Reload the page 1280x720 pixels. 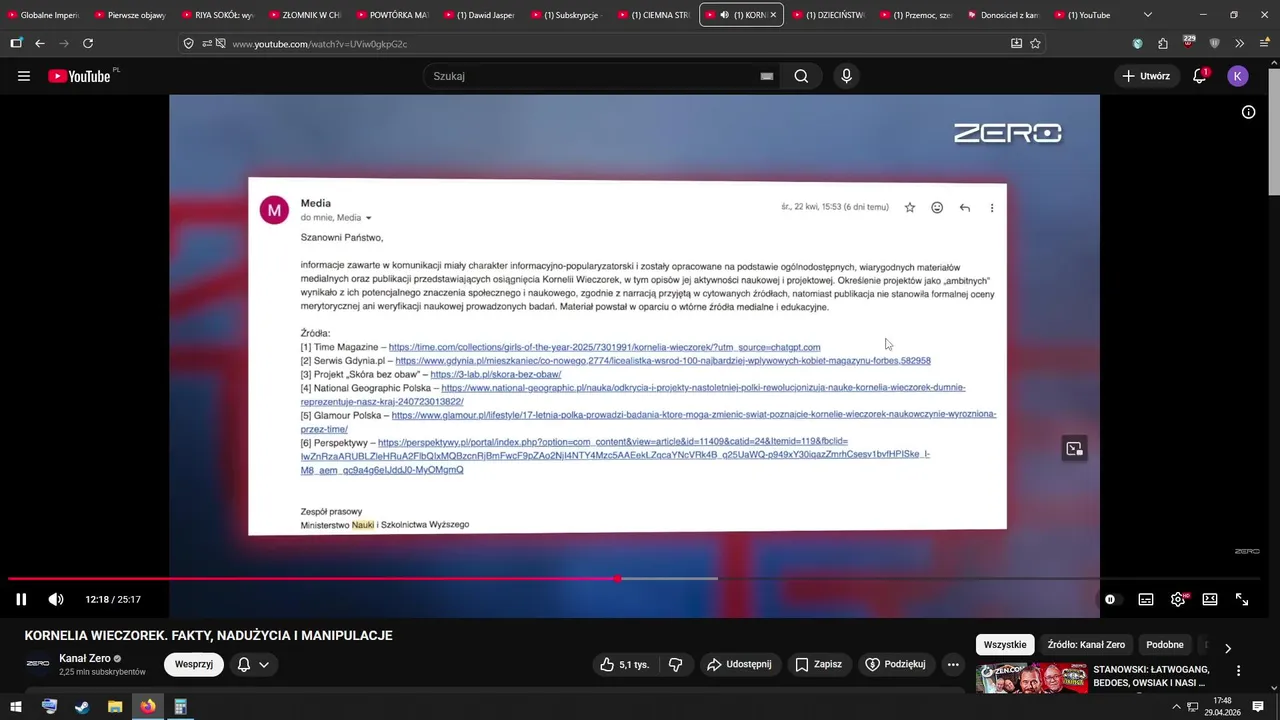tap(88, 43)
